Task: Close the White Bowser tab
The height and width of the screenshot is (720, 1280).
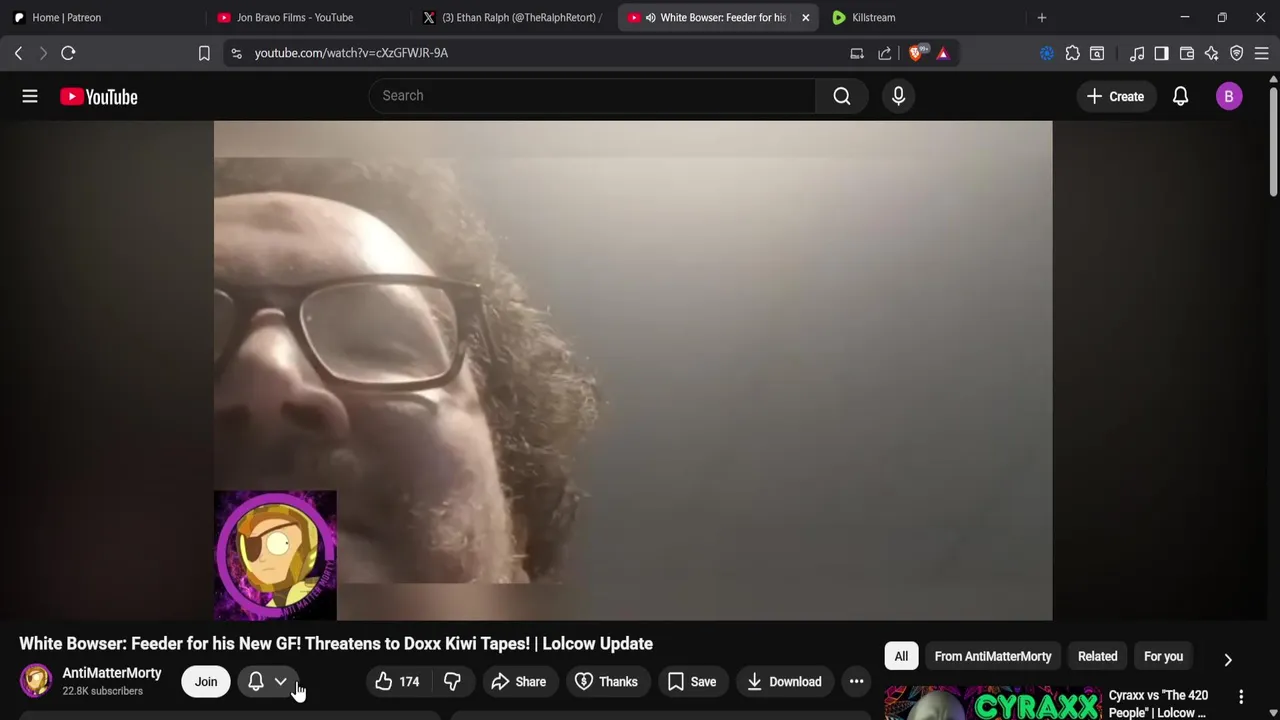Action: pos(805,17)
